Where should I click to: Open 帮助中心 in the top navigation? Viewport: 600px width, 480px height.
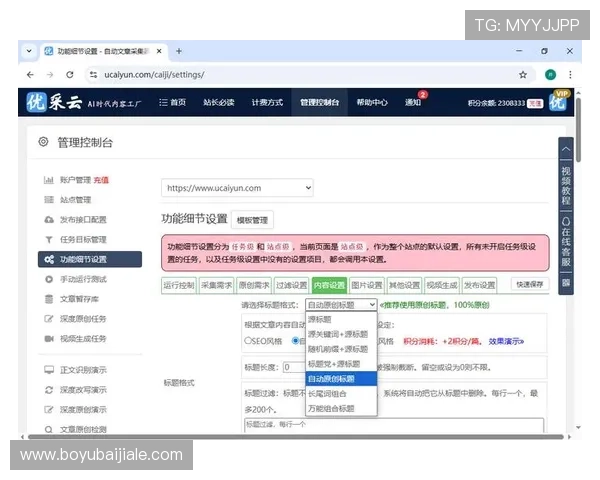tap(372, 102)
